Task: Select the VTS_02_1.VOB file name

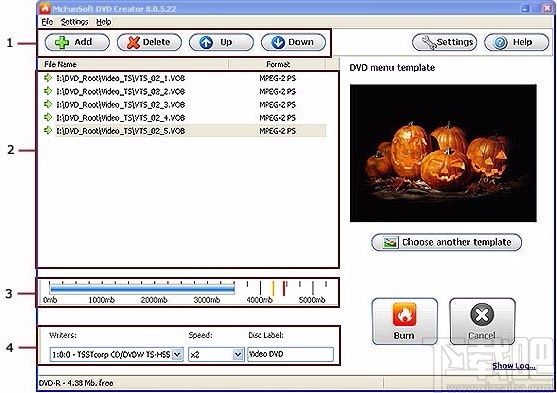Action: tap(120, 78)
